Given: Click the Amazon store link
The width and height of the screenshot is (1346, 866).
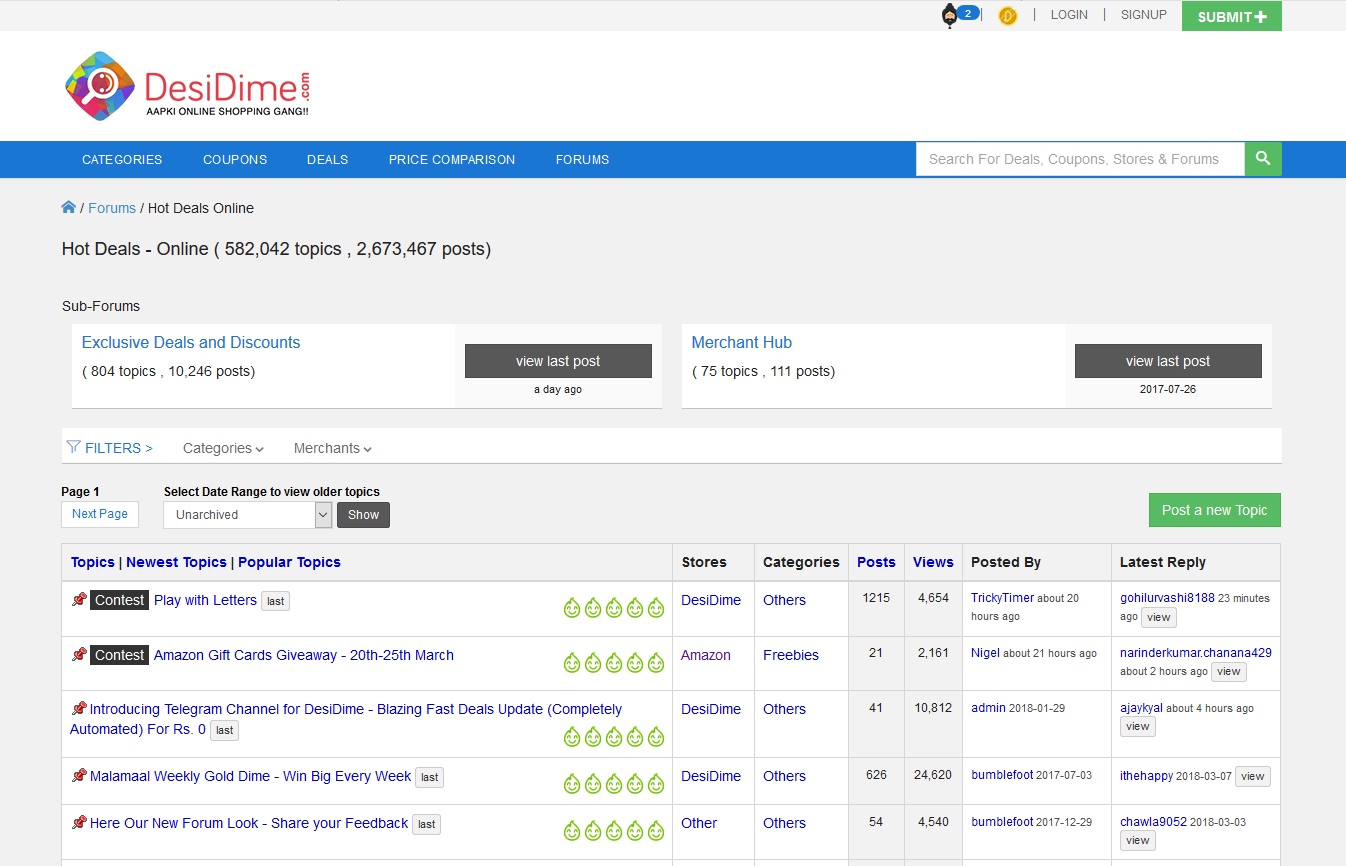Looking at the screenshot, I should pyautogui.click(x=706, y=655).
